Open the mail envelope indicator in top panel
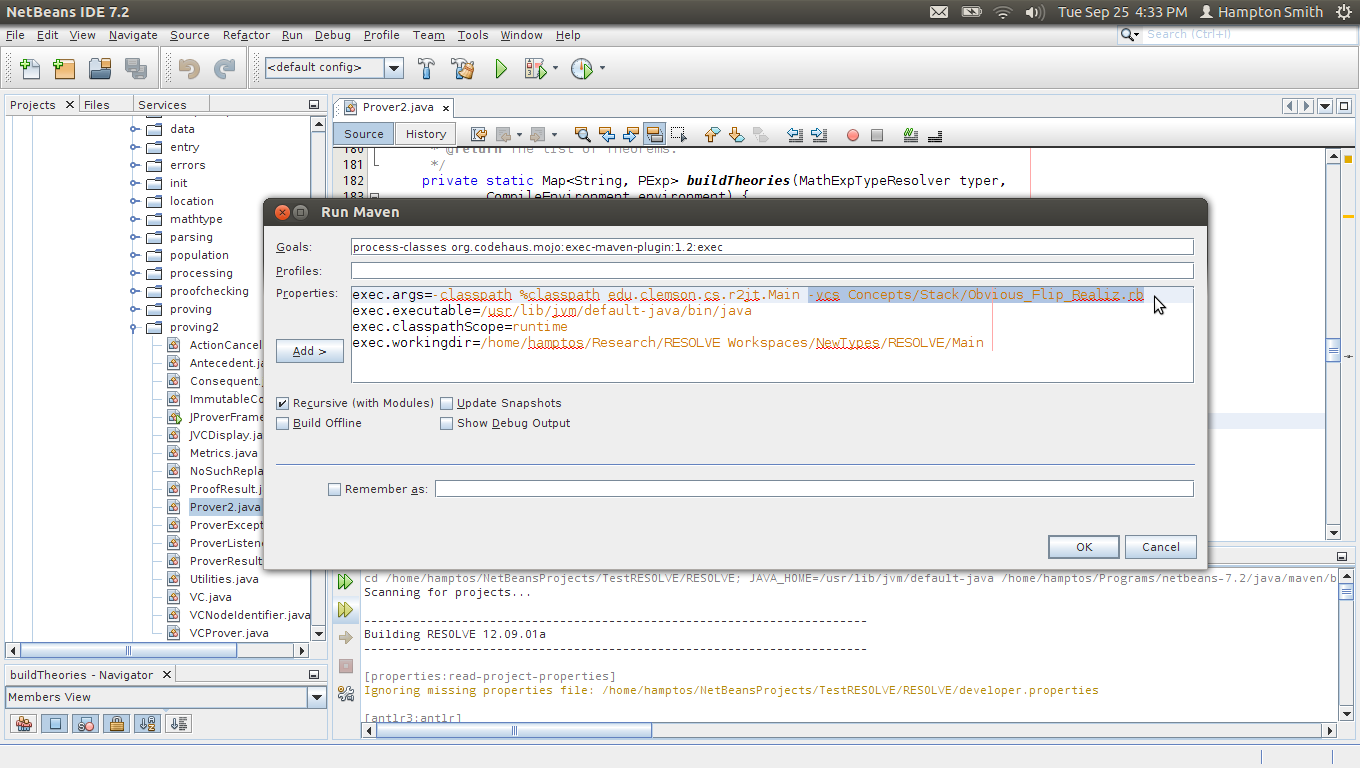Viewport: 1360px width, 768px height. 939,12
